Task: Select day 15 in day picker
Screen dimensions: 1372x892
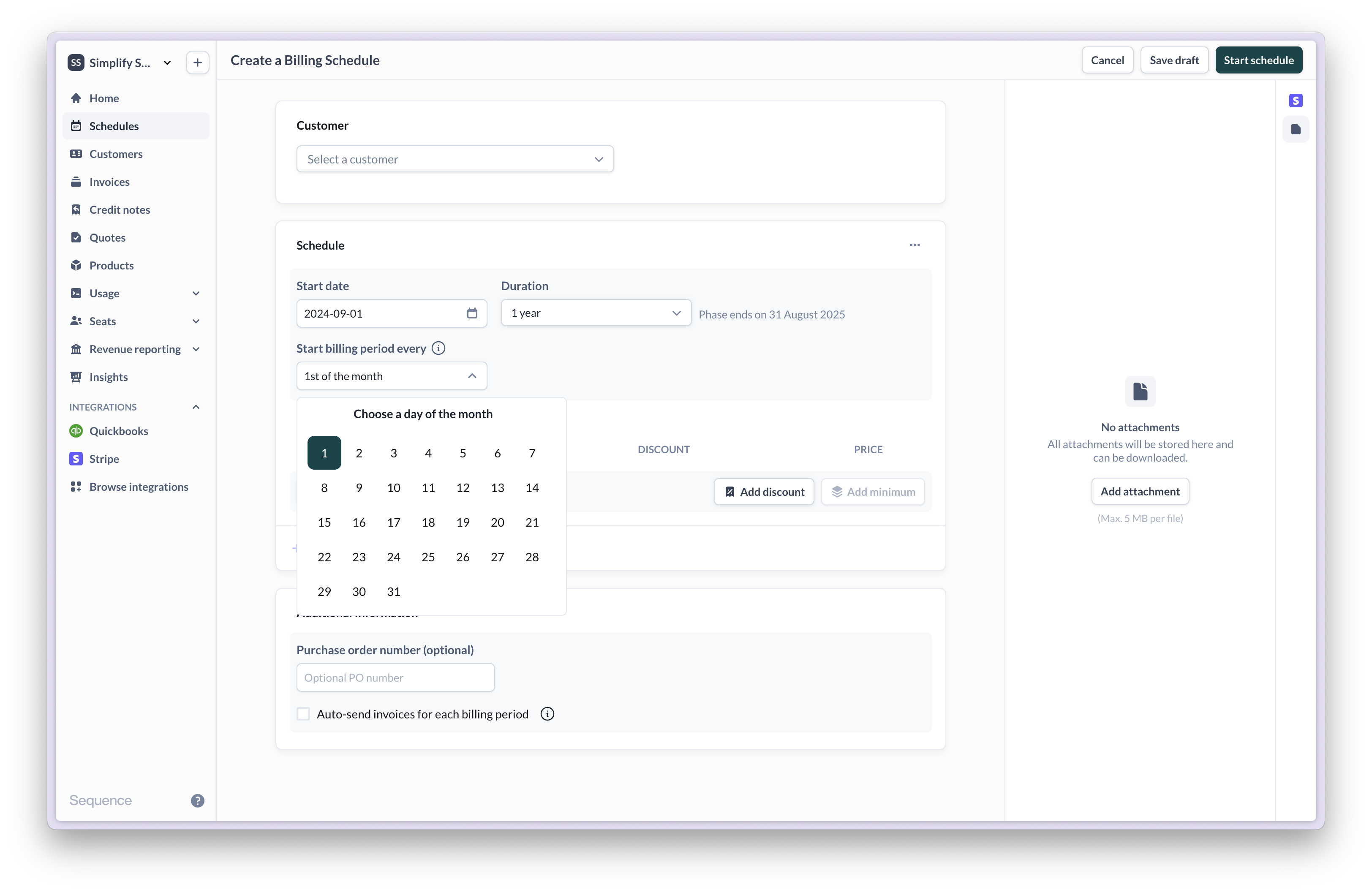Action: coord(324,522)
